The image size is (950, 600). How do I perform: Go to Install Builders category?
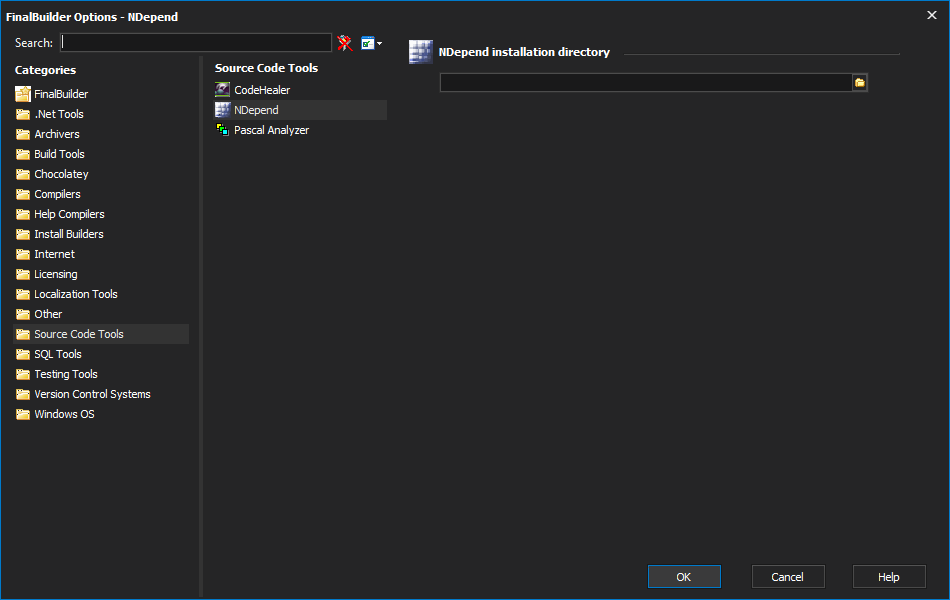point(68,234)
